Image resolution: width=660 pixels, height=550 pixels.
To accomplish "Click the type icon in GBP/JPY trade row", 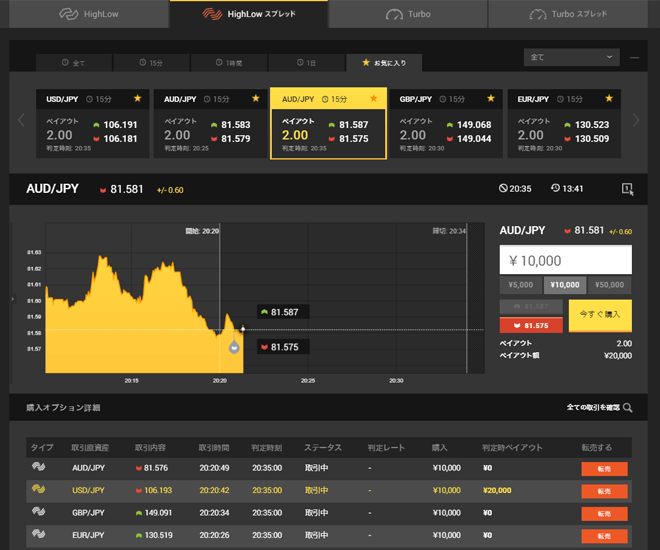I will click(38, 511).
